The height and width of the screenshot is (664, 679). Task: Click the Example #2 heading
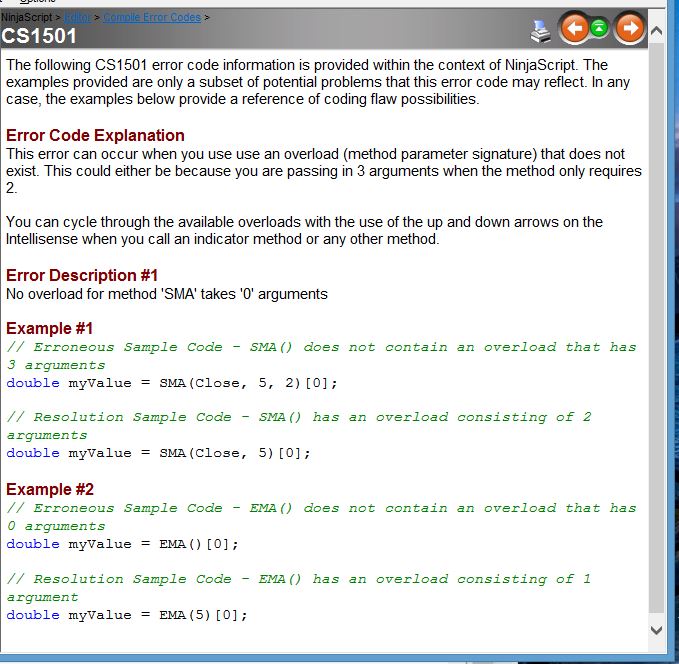50,489
